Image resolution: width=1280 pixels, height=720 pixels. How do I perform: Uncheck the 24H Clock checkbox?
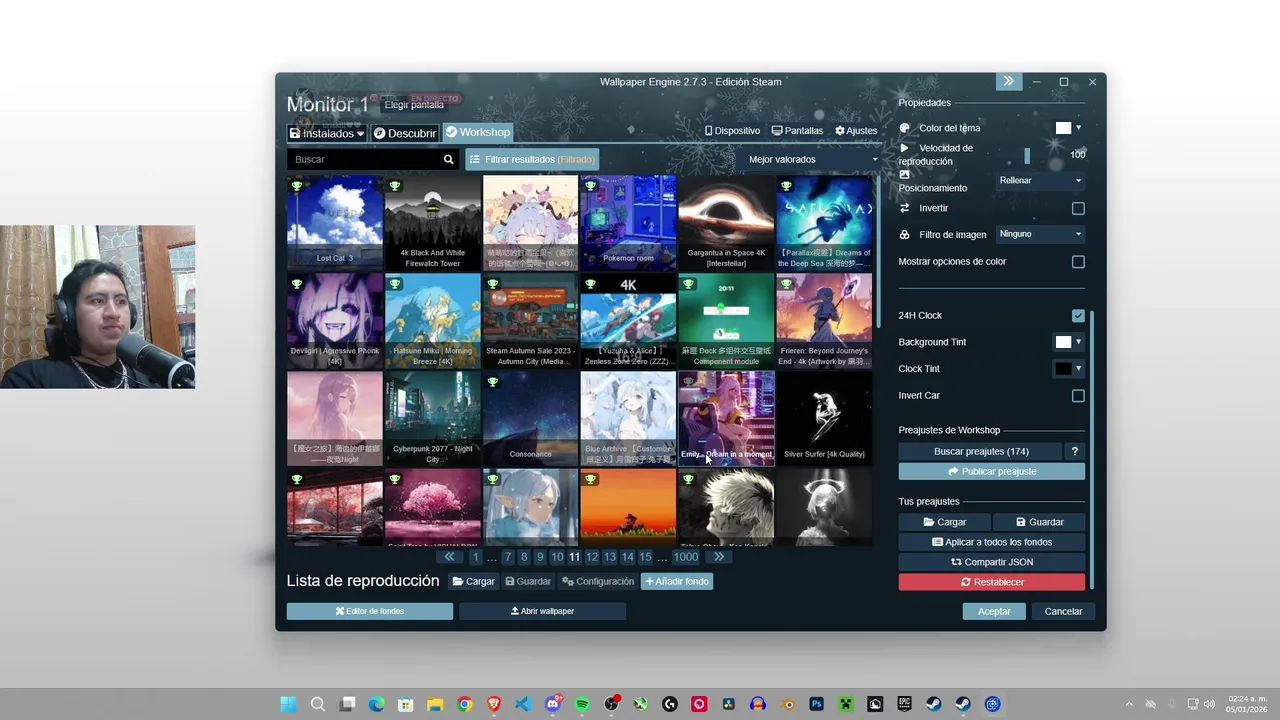(x=1078, y=316)
